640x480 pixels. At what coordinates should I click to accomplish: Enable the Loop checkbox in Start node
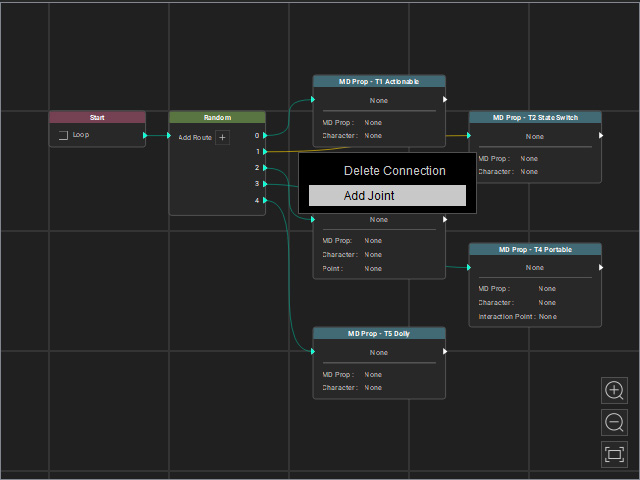pos(63,135)
